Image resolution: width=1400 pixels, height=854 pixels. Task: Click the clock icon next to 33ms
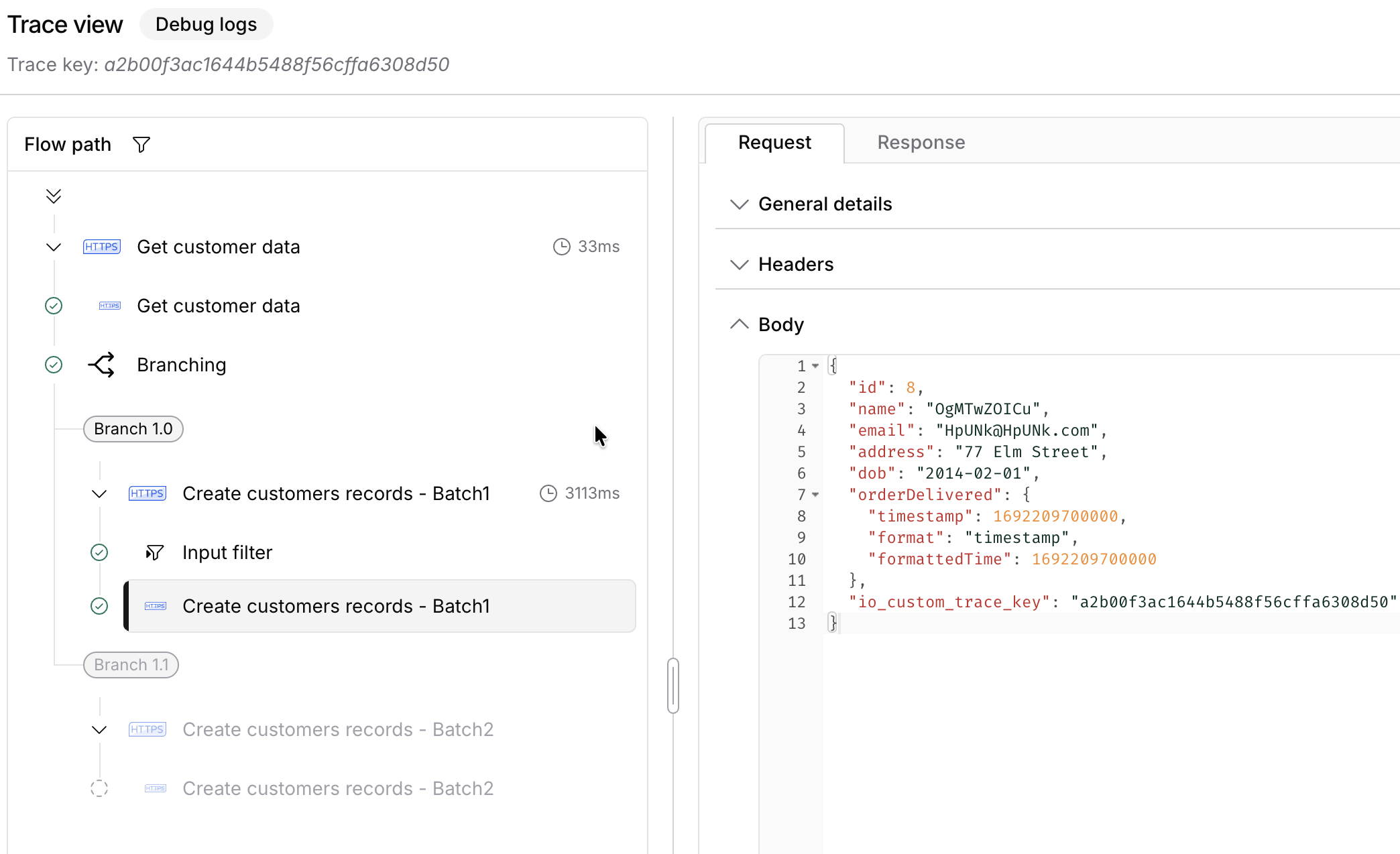tap(562, 247)
